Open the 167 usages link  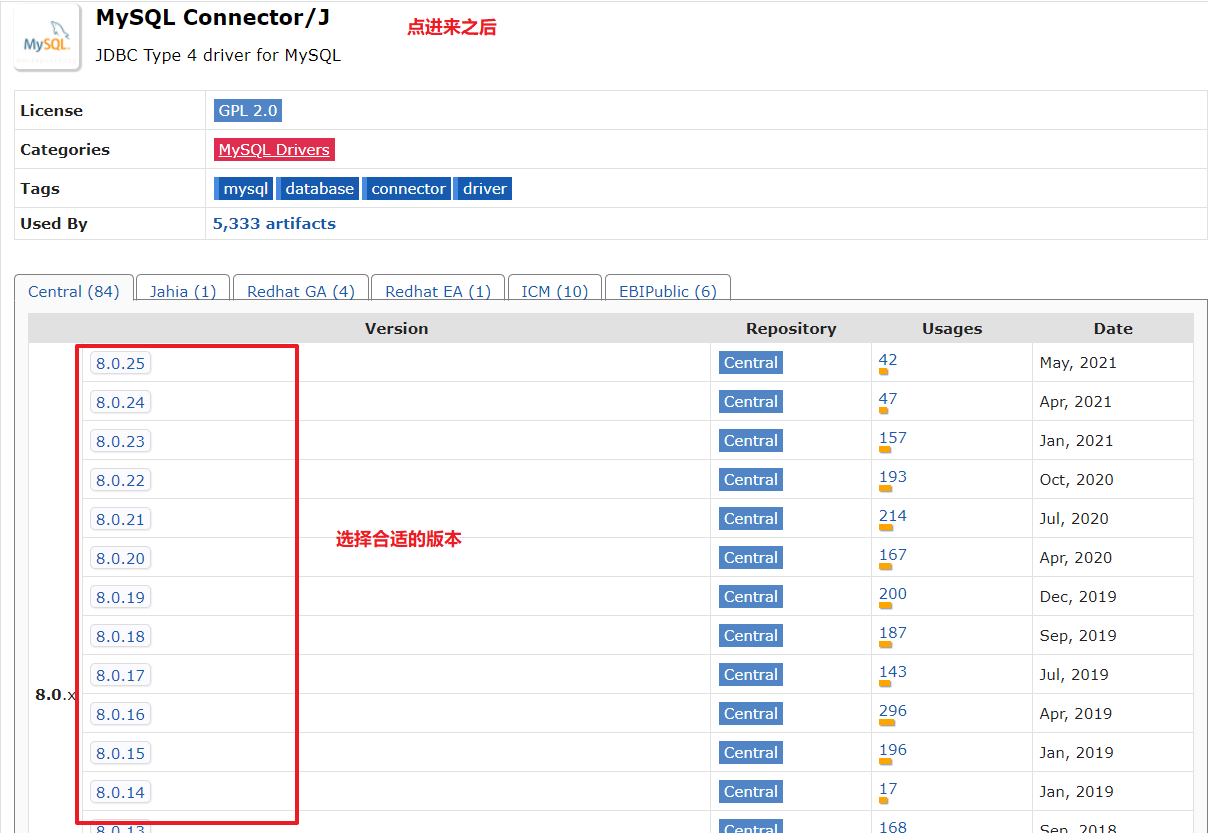click(893, 554)
